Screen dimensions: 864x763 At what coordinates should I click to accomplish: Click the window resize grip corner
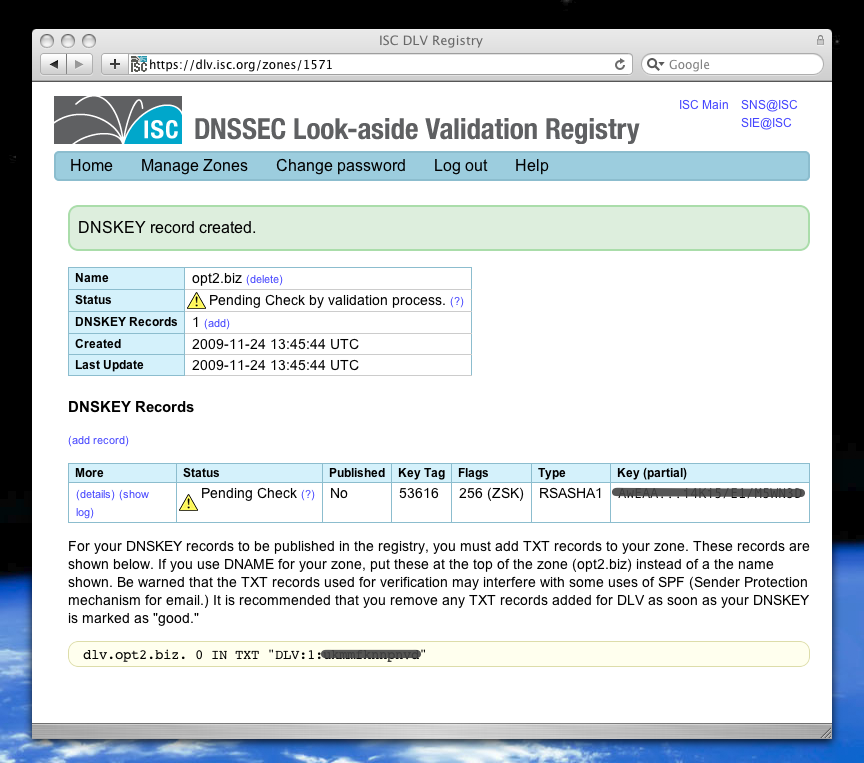click(x=825, y=732)
